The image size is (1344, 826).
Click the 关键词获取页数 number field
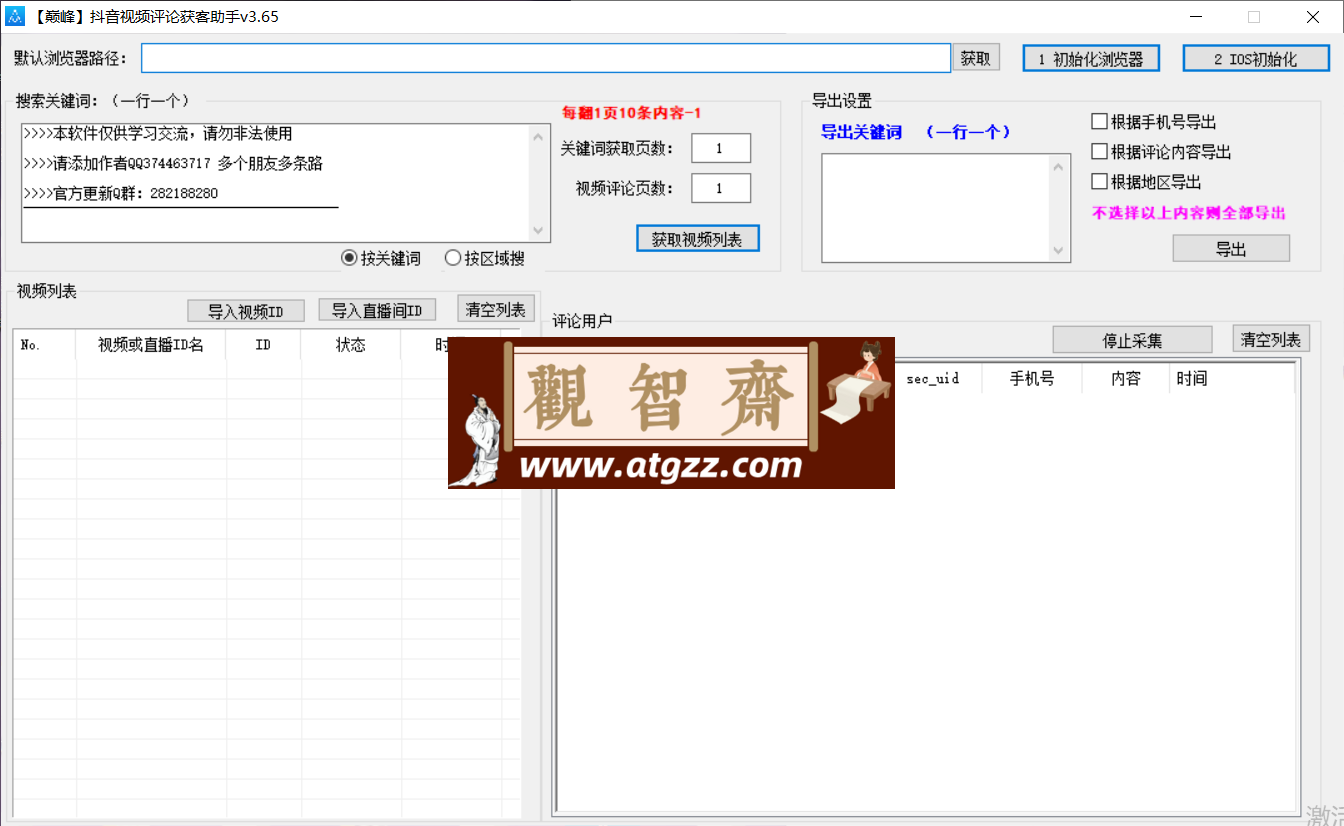coord(720,148)
